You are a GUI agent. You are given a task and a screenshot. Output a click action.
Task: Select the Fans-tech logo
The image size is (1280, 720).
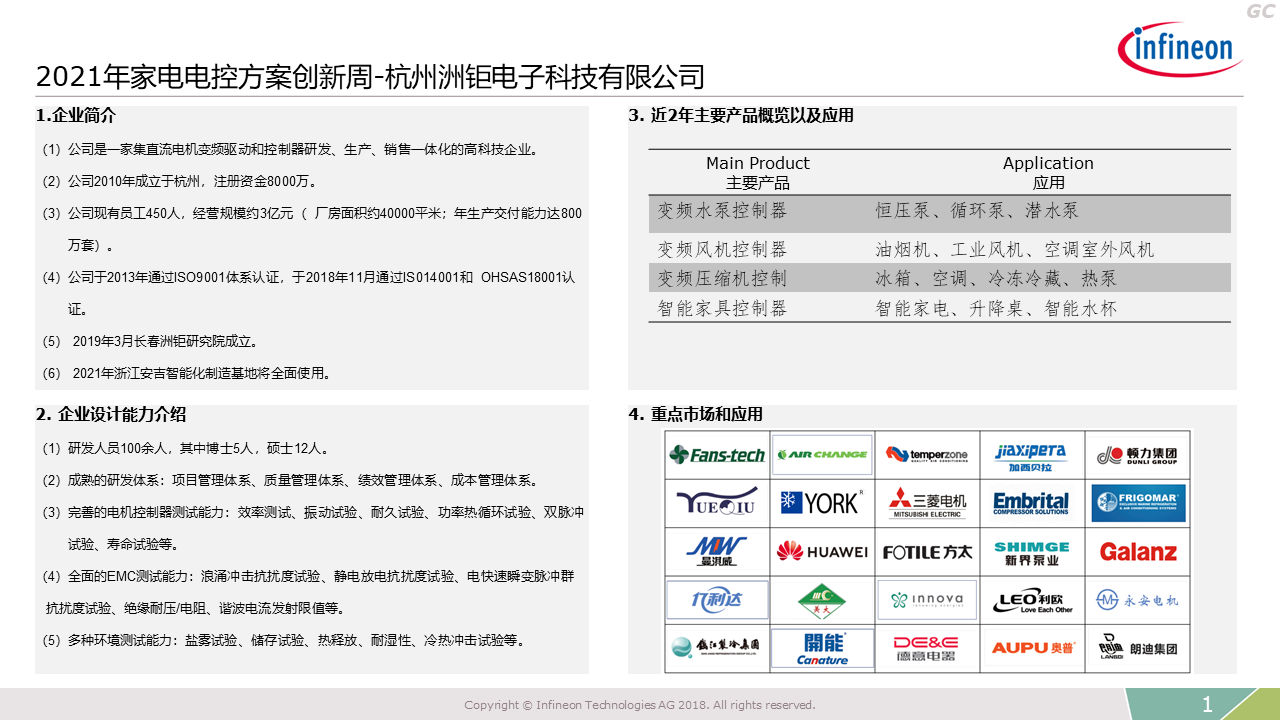point(717,455)
